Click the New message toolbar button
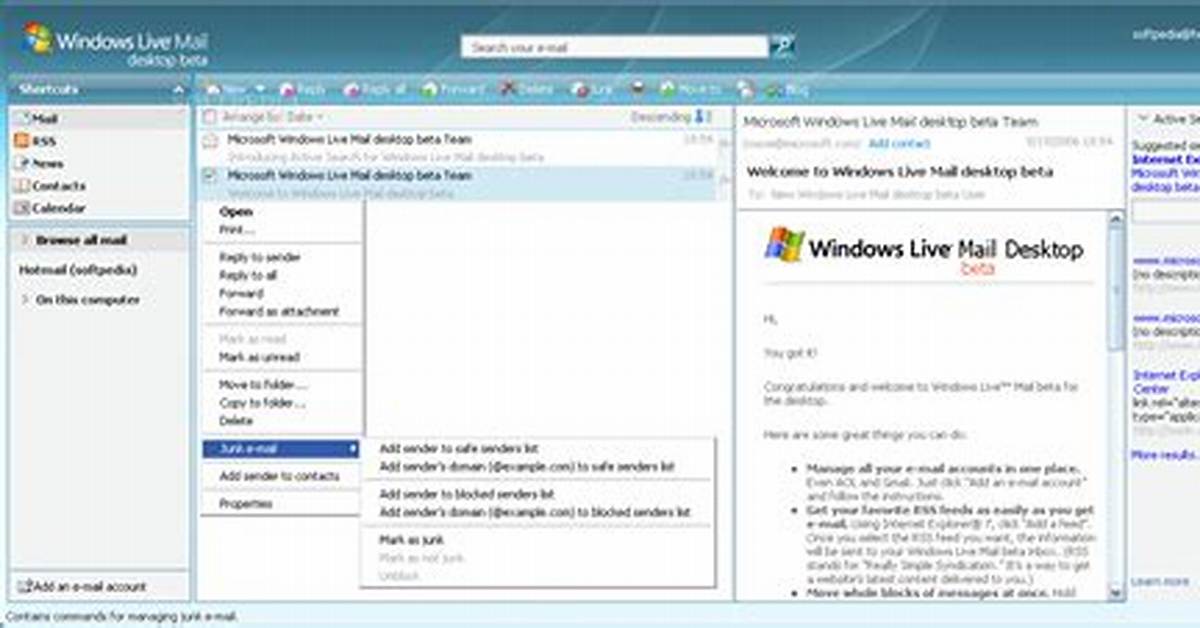1200x628 pixels. pyautogui.click(x=225, y=89)
